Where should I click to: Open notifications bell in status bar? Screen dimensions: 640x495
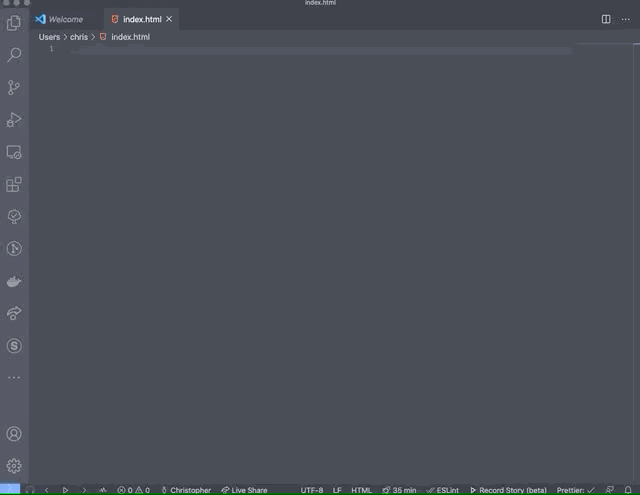[628, 490]
